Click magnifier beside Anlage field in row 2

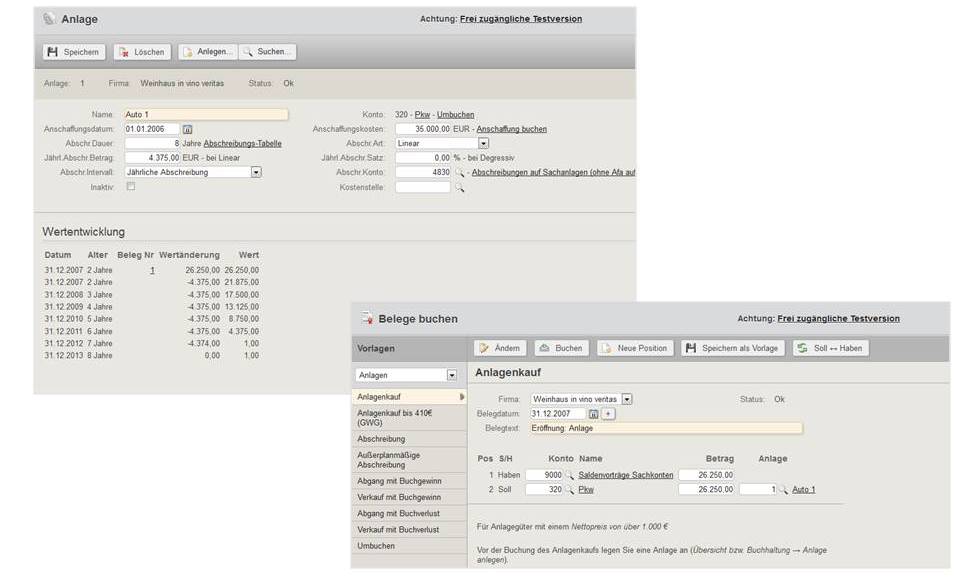tap(783, 490)
